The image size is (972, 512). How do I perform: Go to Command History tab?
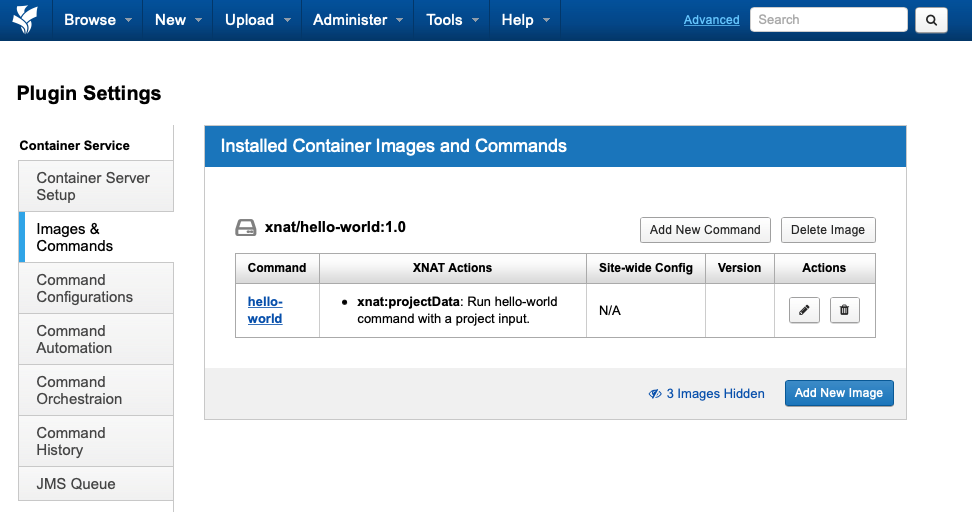96,441
